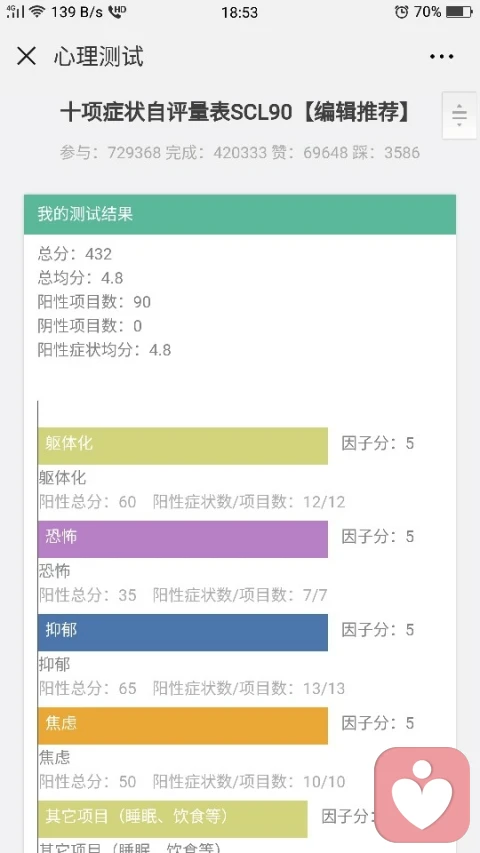Open the three-dot more options menu
Screen dimensions: 480x853
click(x=441, y=57)
